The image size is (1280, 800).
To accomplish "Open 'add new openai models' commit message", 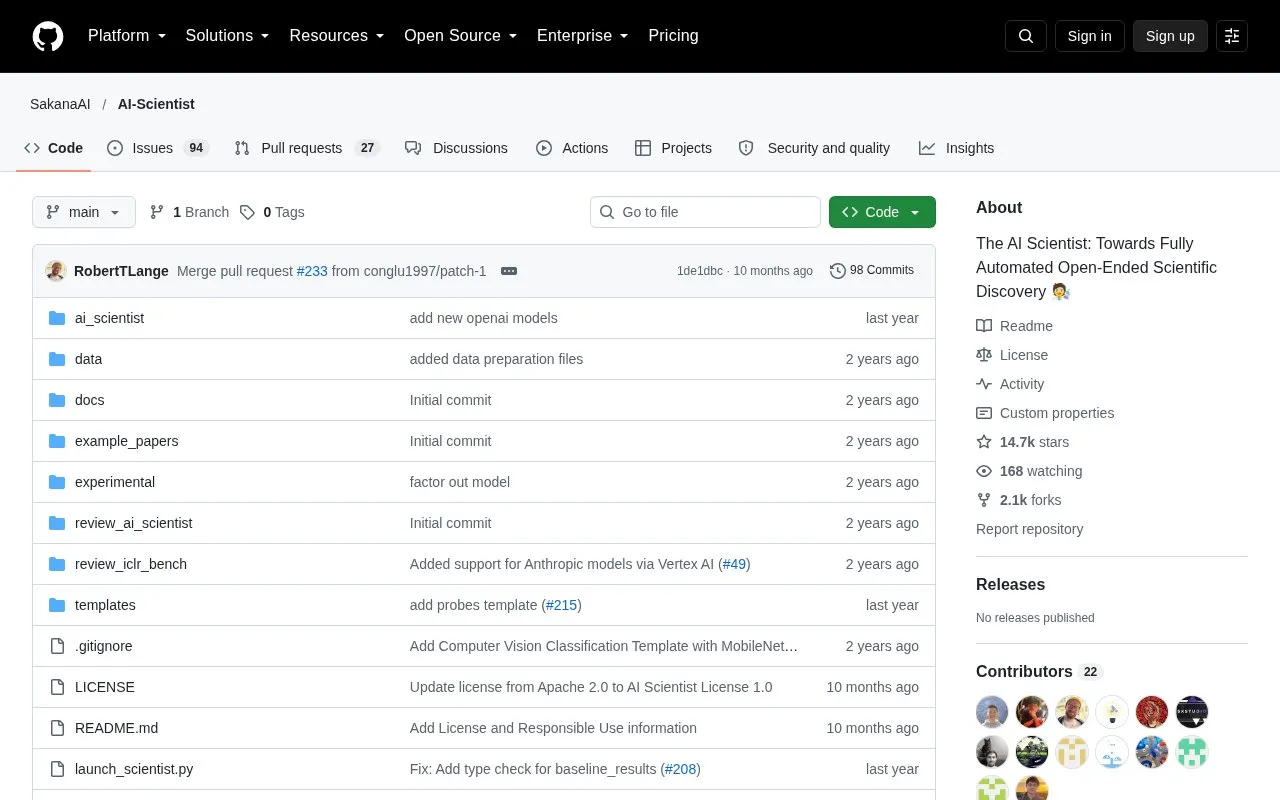I will [483, 318].
